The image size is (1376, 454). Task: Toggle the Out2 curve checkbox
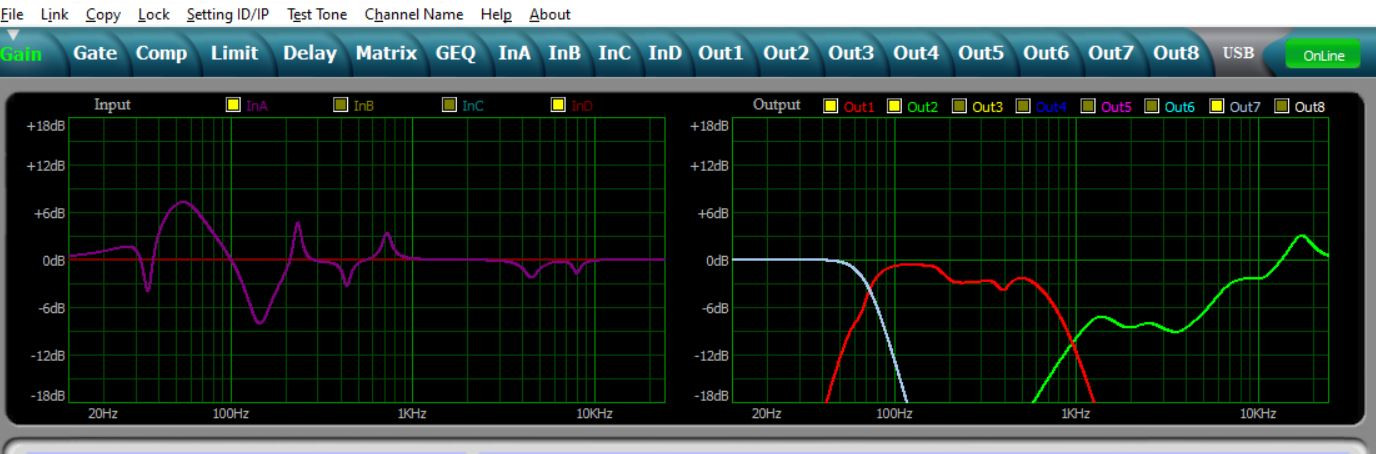[x=894, y=107]
